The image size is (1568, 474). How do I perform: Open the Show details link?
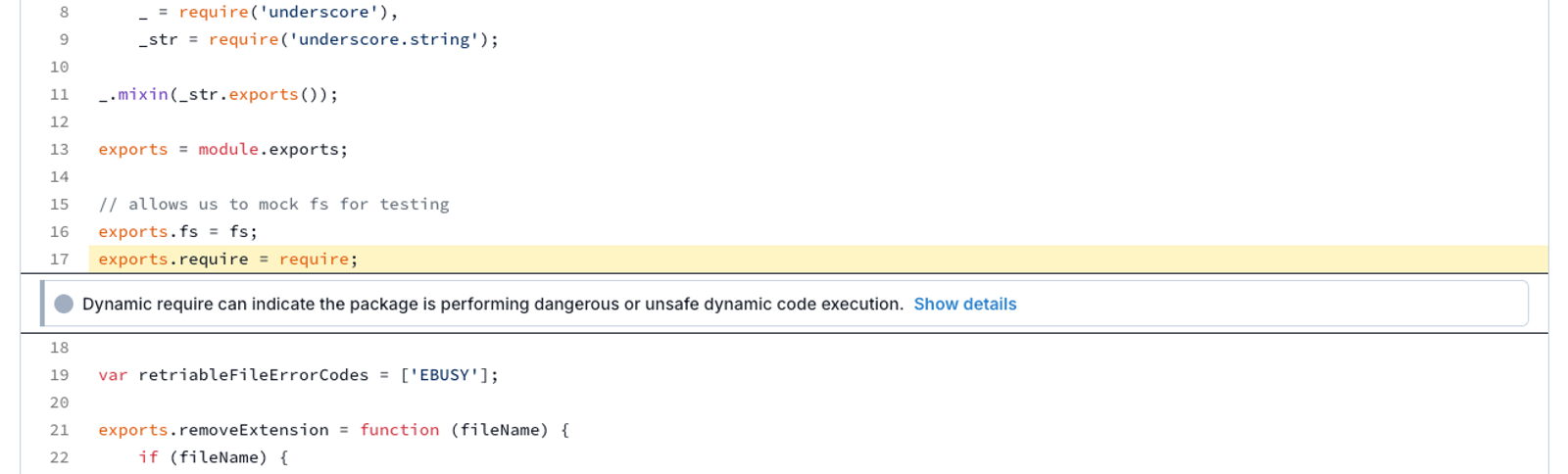[x=964, y=304]
